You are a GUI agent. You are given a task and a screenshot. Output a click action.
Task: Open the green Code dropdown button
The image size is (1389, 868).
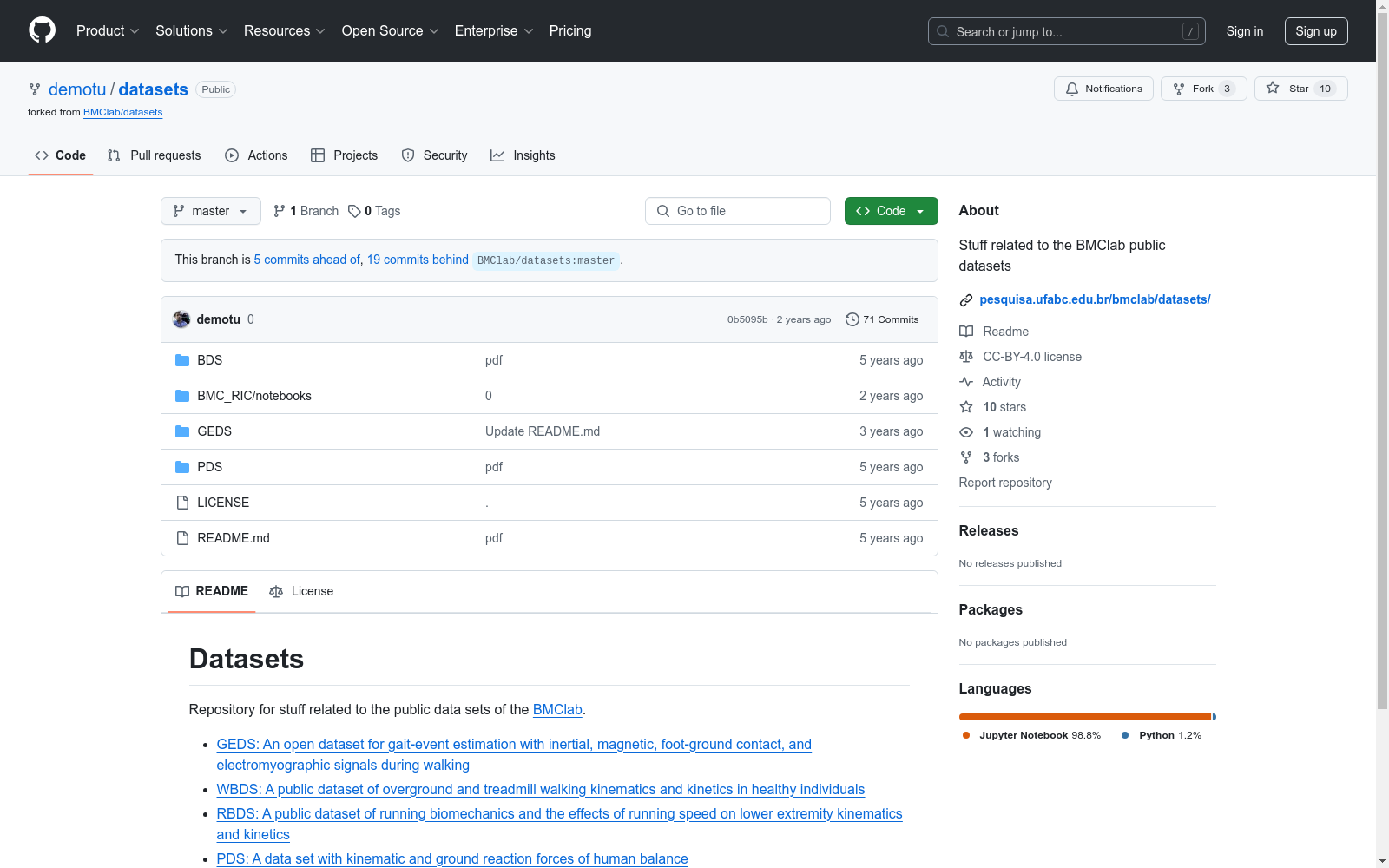(892, 211)
